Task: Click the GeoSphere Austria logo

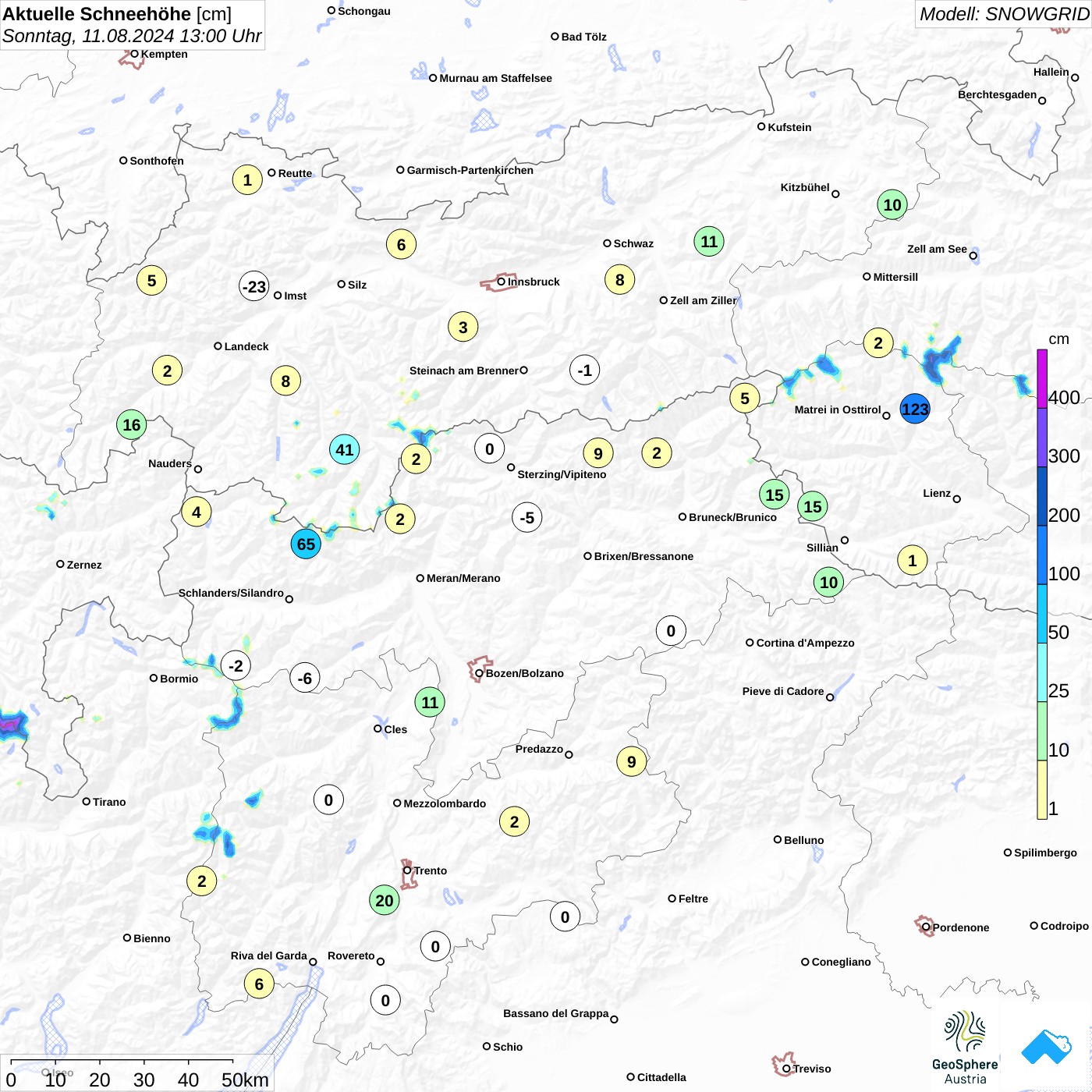Action: pos(965,1048)
